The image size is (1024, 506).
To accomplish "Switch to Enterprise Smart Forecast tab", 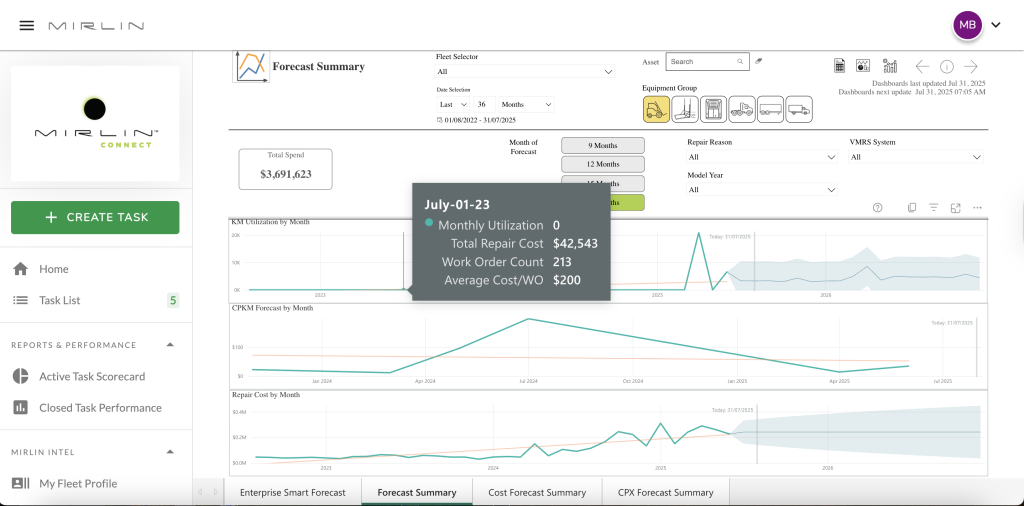I will pyautogui.click(x=293, y=492).
